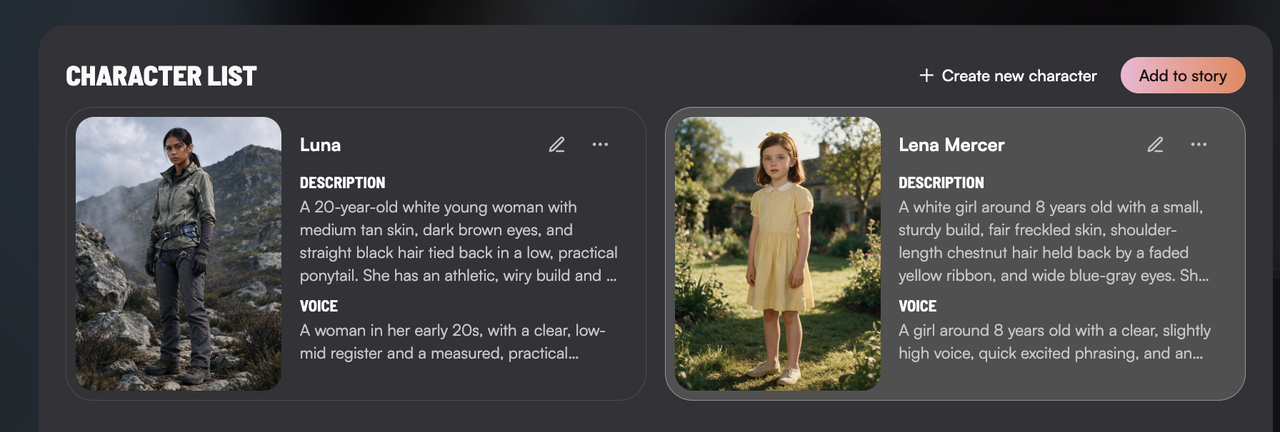
Task: Open Luna's three-dot more options menu
Action: (600, 145)
